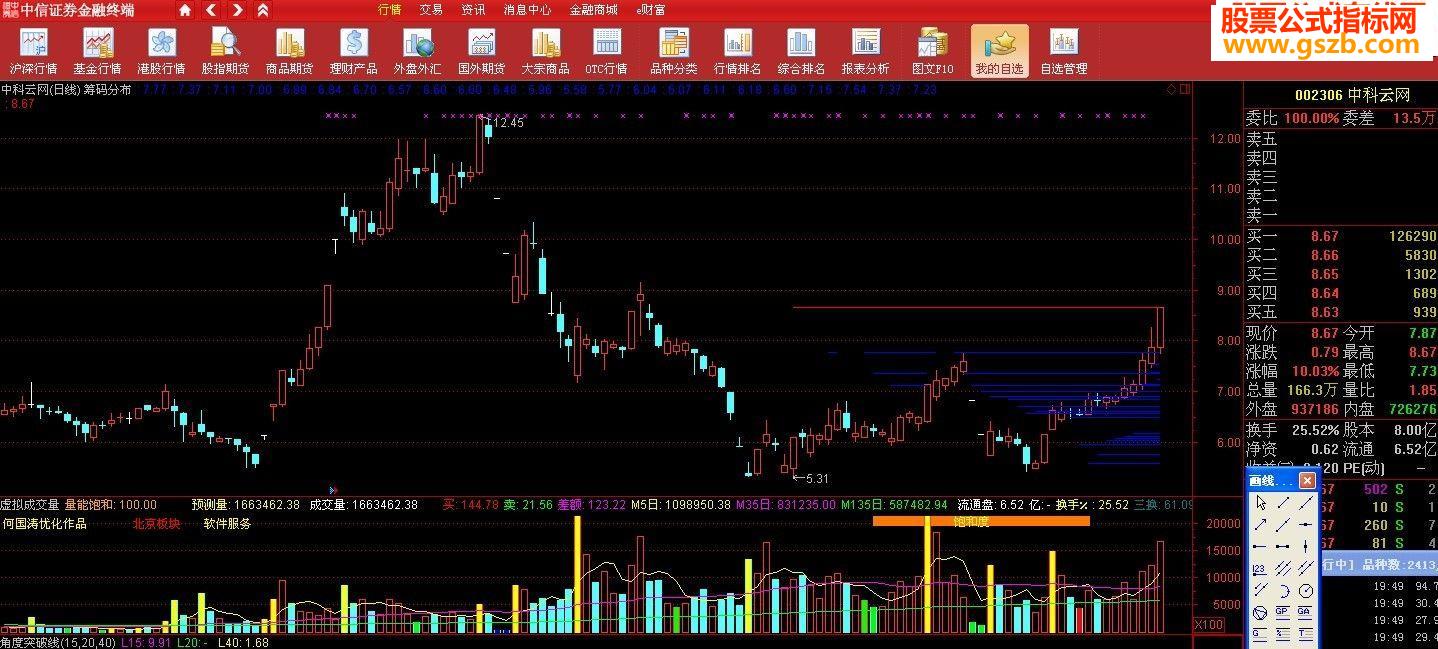Open 外盘外汇 foreign exchange icon
This screenshot has height=649, width=1438.
tap(417, 50)
